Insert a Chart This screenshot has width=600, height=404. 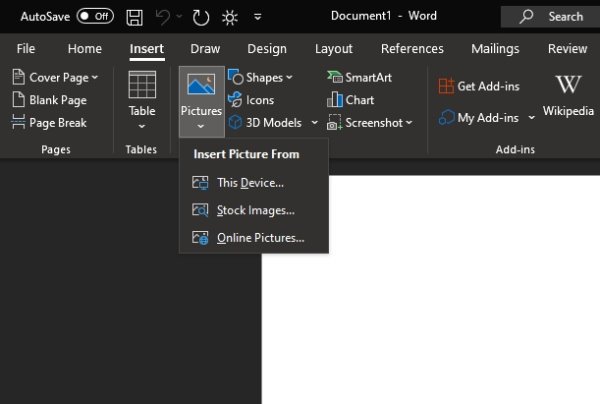(350, 100)
